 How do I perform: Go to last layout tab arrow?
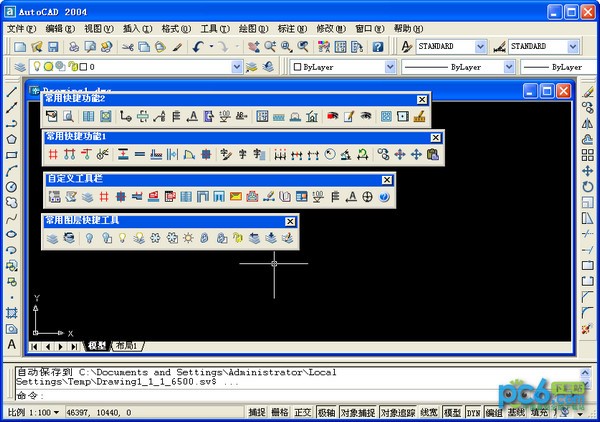[74, 347]
